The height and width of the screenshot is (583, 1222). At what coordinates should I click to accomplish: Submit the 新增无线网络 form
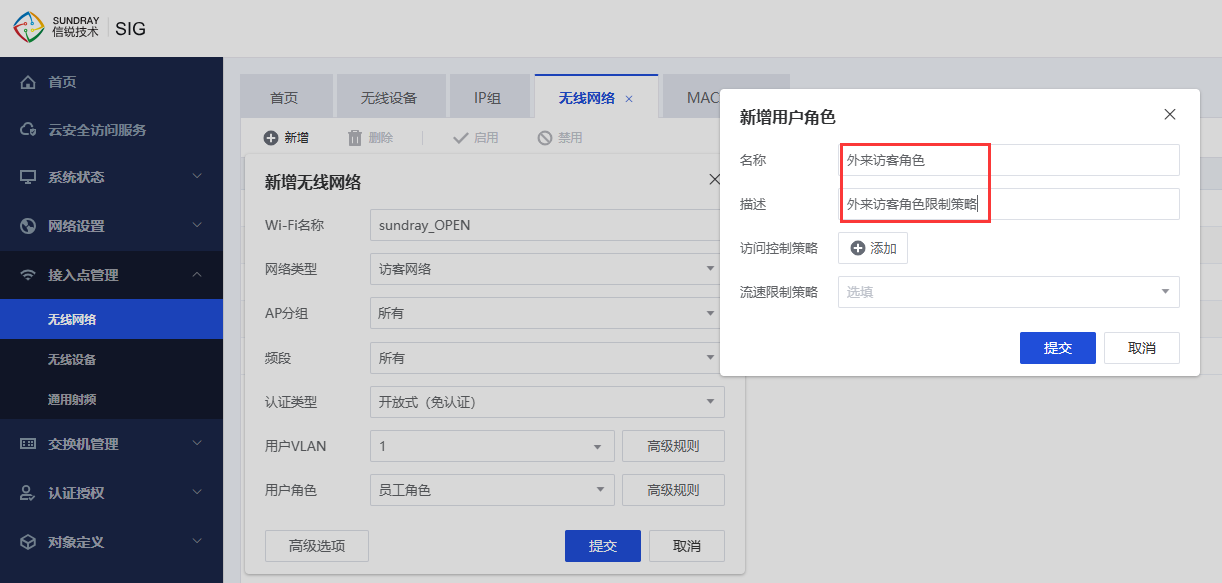(603, 546)
